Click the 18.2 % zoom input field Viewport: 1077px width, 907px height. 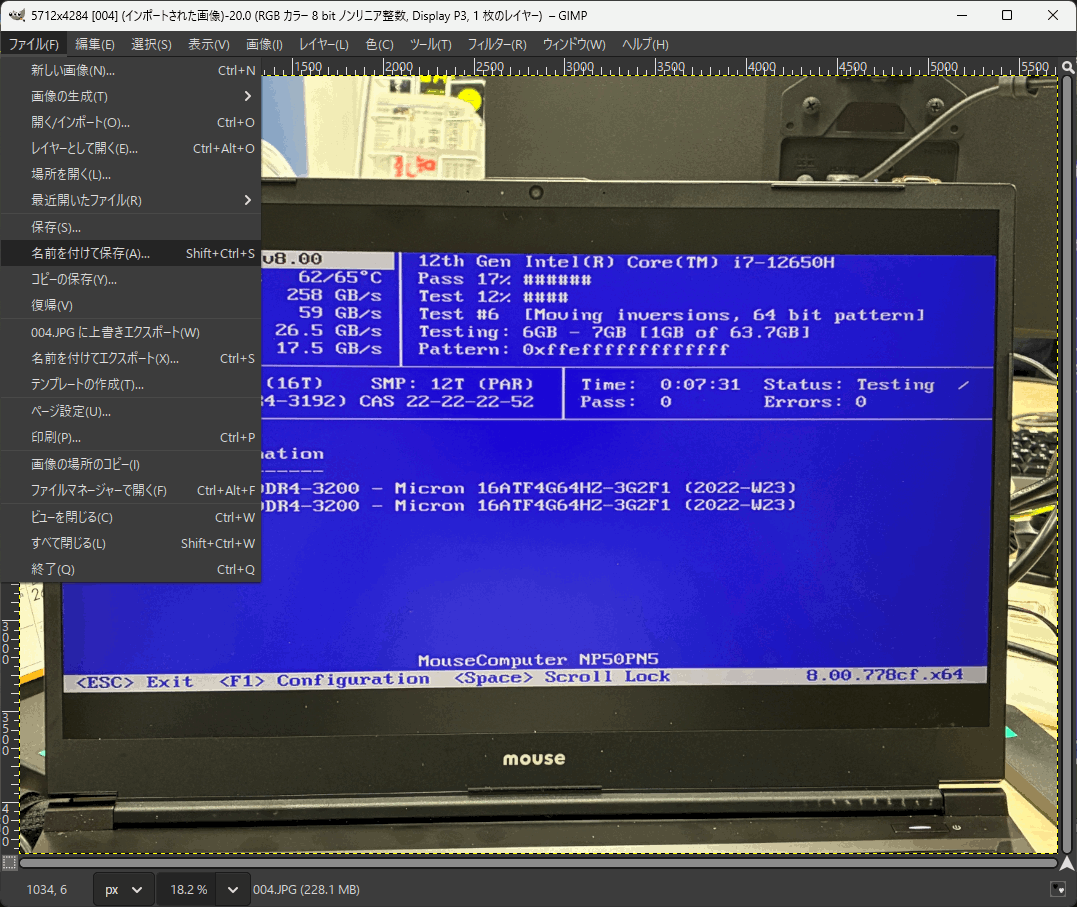pos(187,889)
